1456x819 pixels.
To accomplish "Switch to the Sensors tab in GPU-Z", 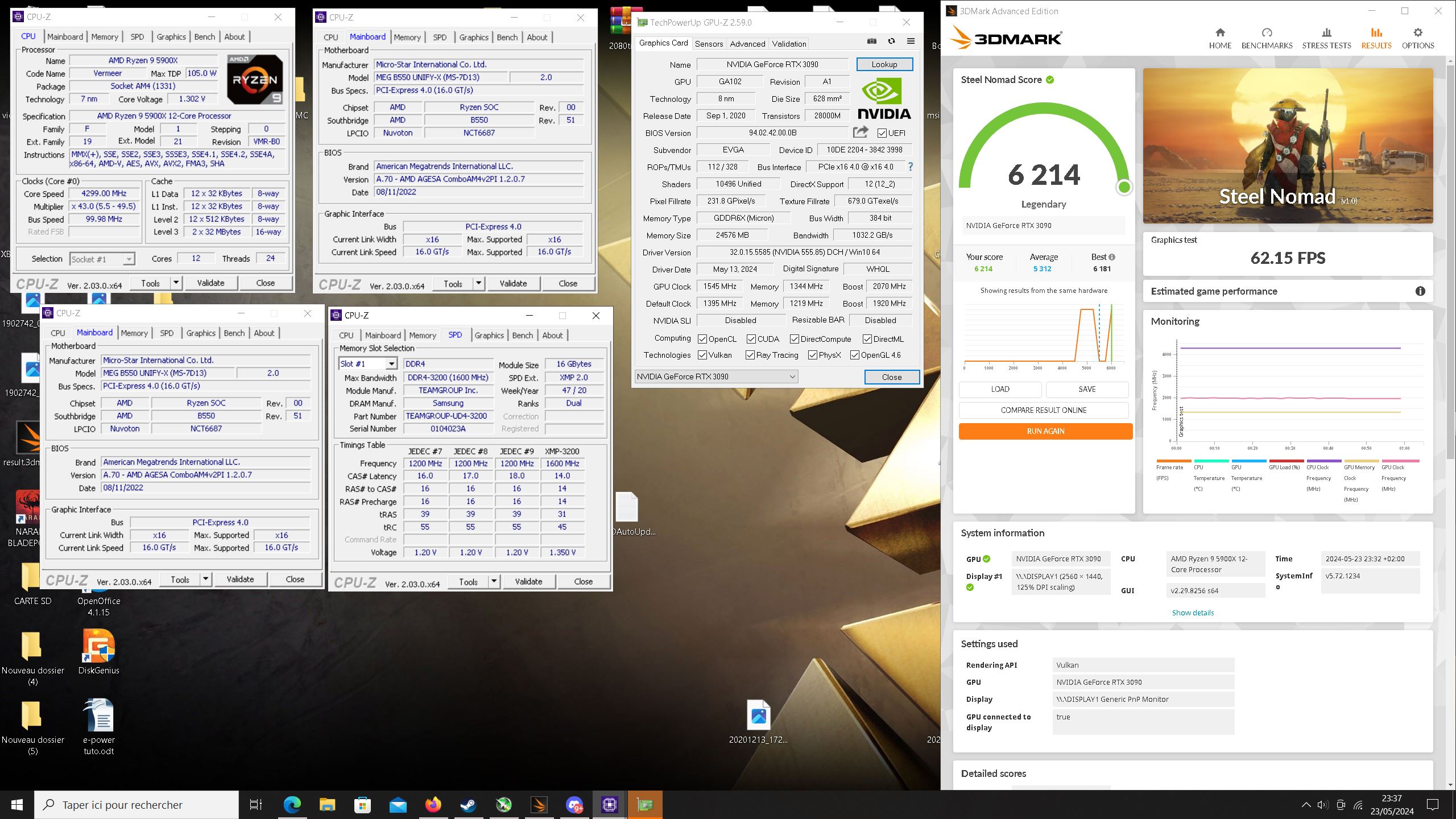I will (709, 44).
